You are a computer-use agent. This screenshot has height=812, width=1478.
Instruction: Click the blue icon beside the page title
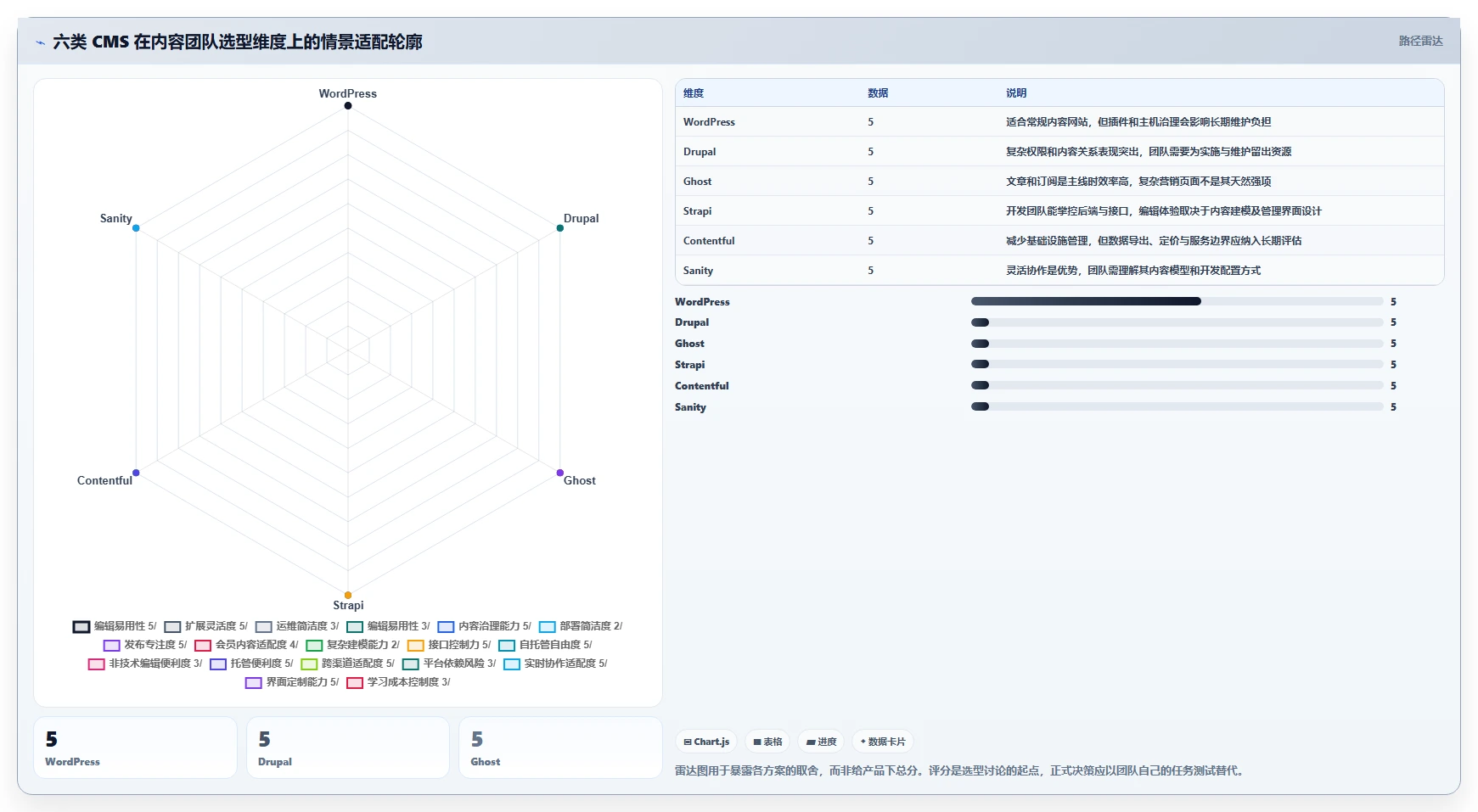click(40, 42)
